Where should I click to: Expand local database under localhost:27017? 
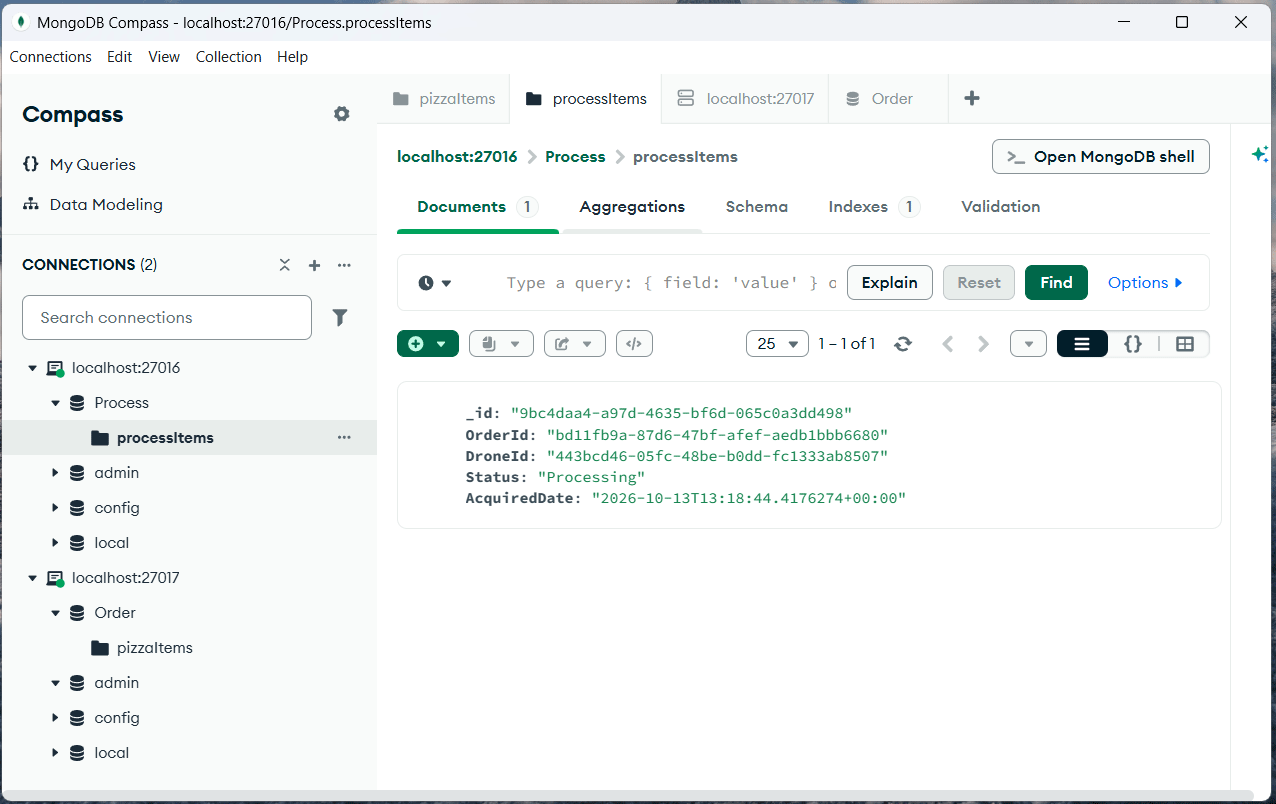coord(55,753)
